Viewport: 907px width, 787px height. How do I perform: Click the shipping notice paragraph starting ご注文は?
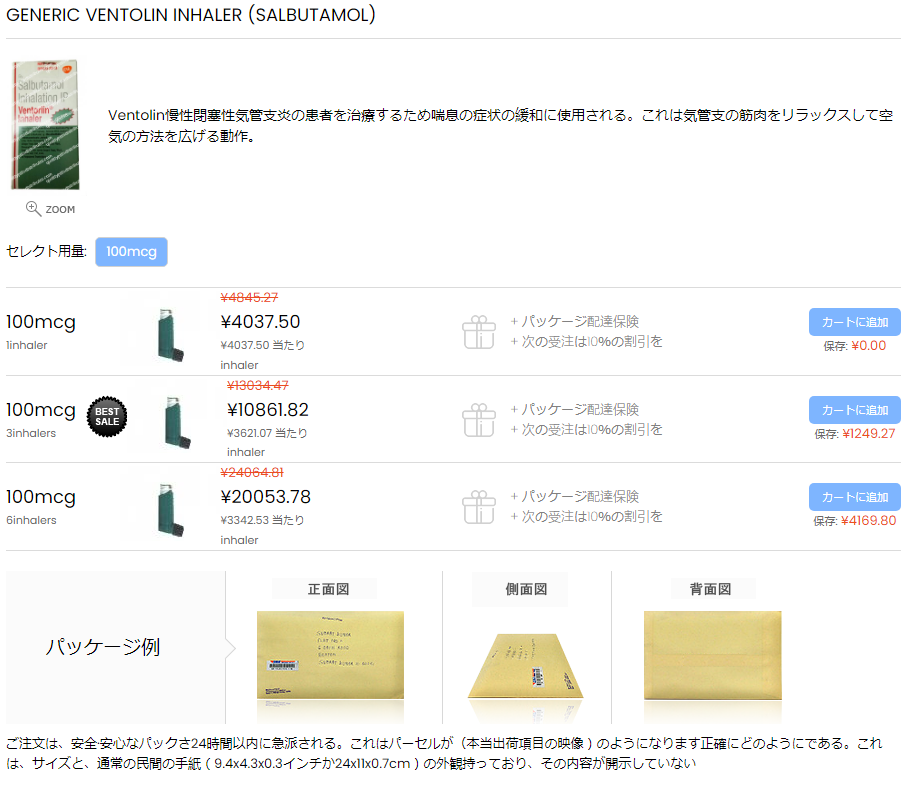(x=444, y=753)
